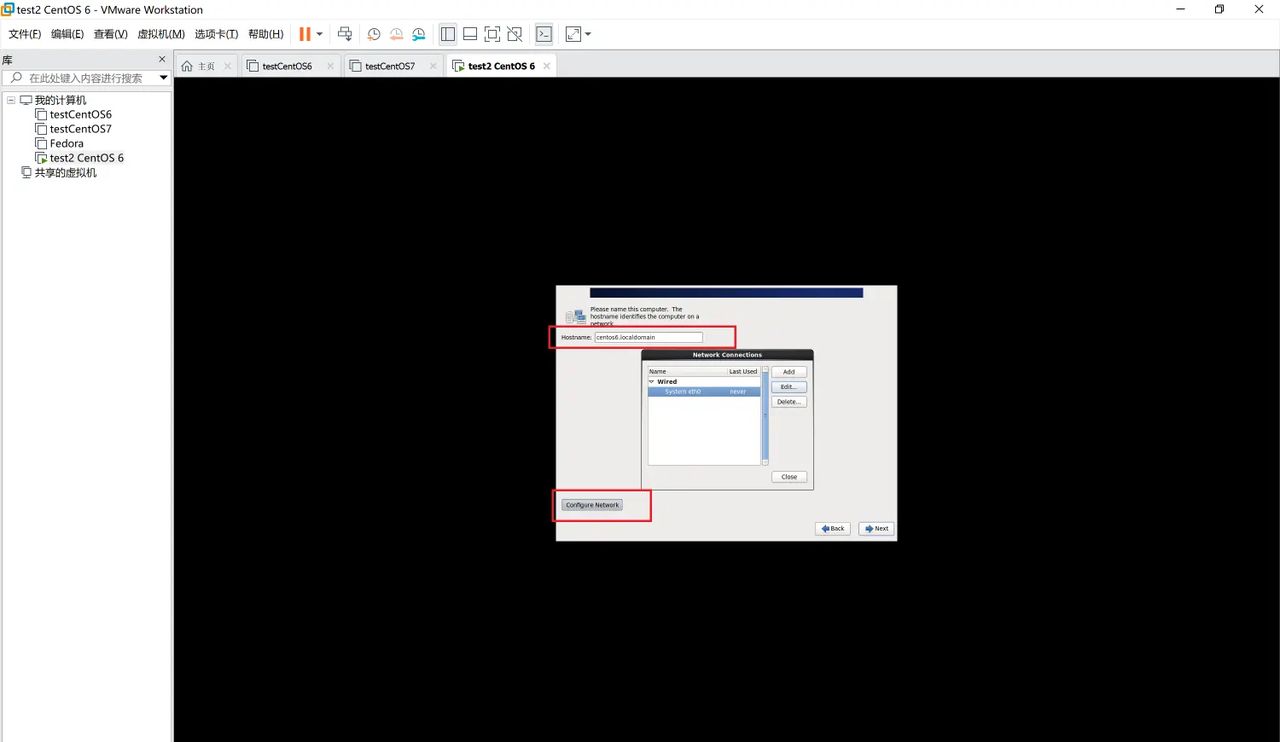
Task: Click the console view icon
Action: [x=543, y=34]
